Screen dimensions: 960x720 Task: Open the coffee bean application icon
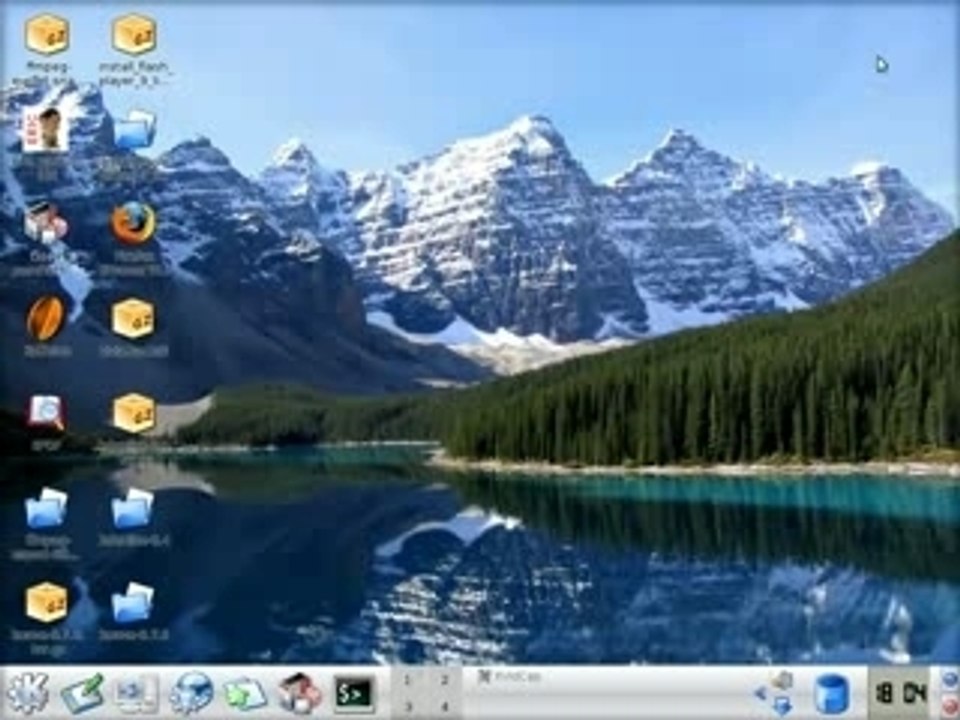[x=46, y=318]
